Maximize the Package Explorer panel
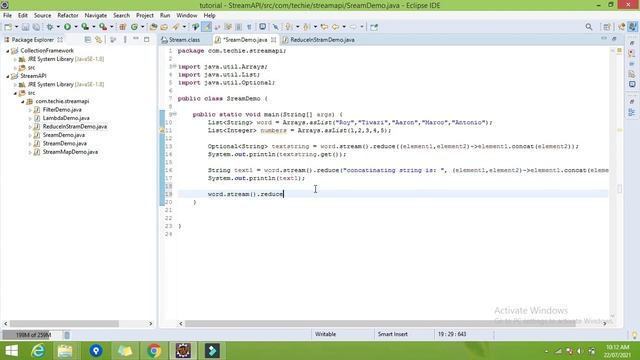Viewport: 640px width, 360px height. pyautogui.click(x=147, y=39)
